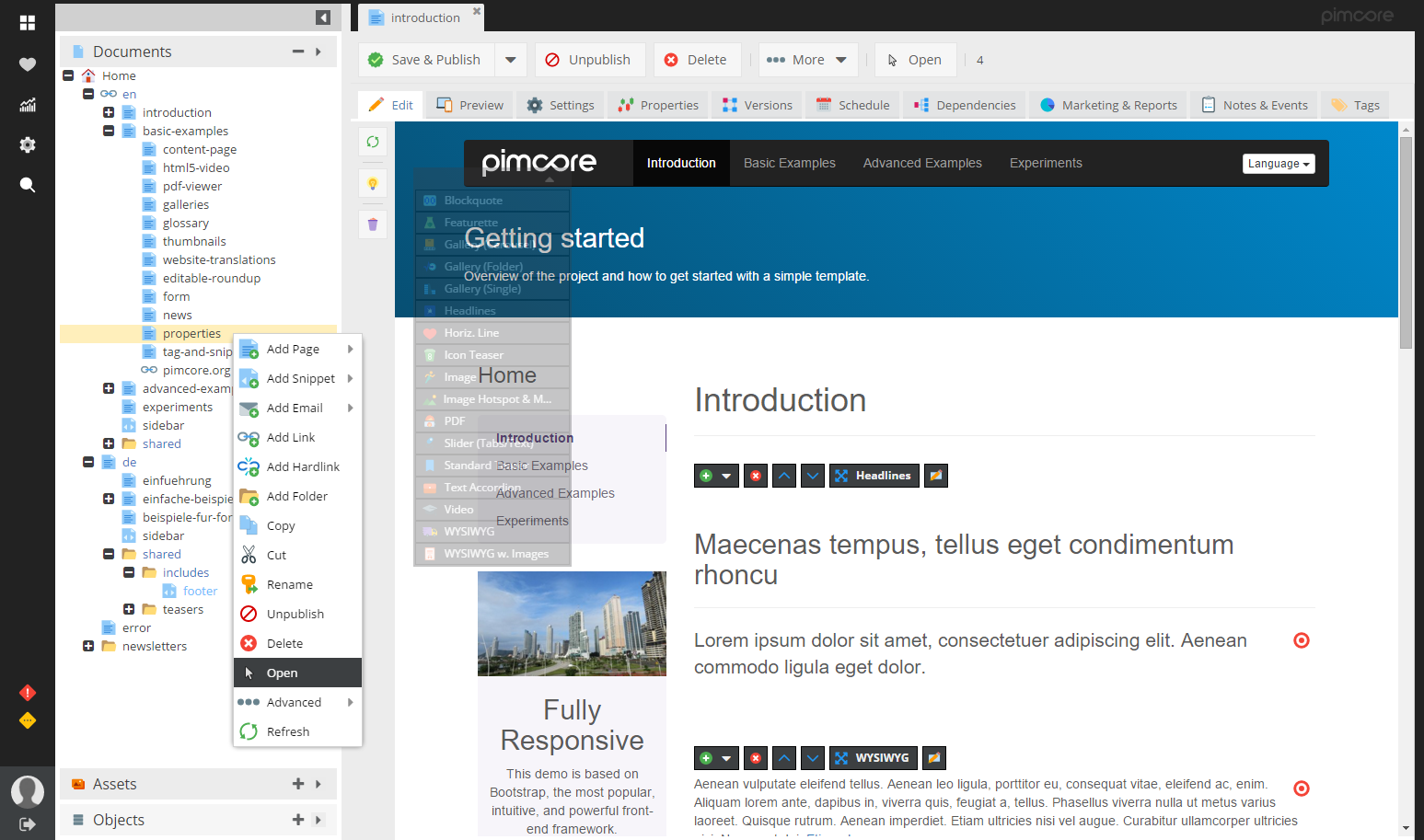Click red target icon beside Aenean vulputate text

pos(1302,788)
